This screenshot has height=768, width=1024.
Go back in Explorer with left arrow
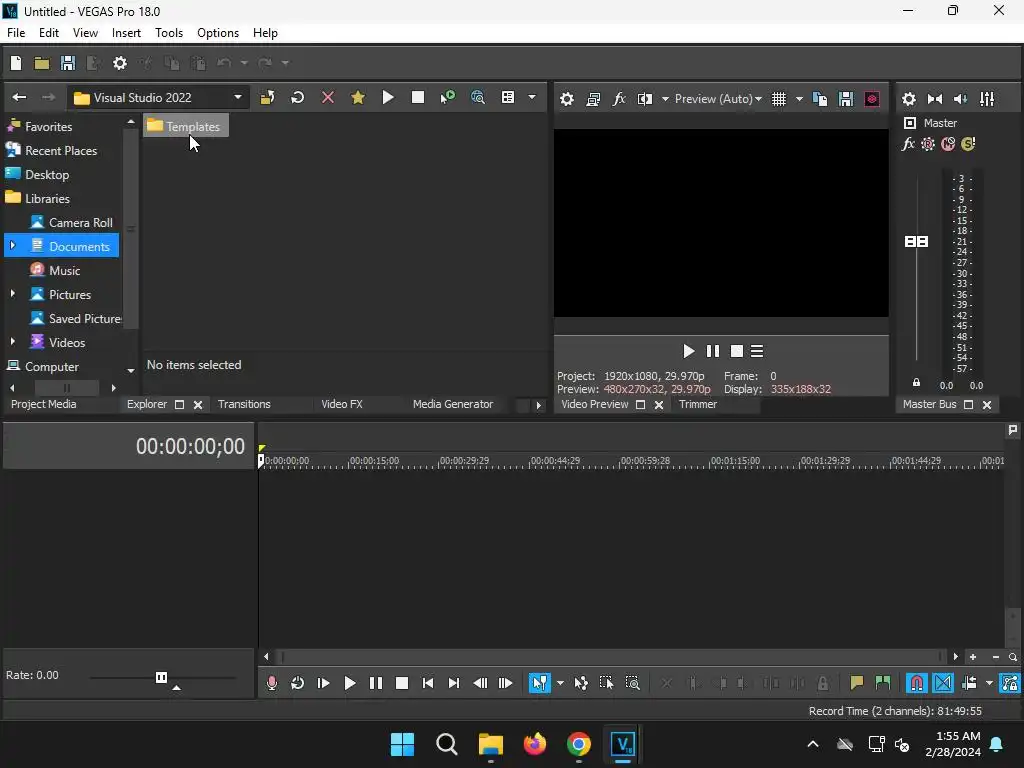[20, 97]
